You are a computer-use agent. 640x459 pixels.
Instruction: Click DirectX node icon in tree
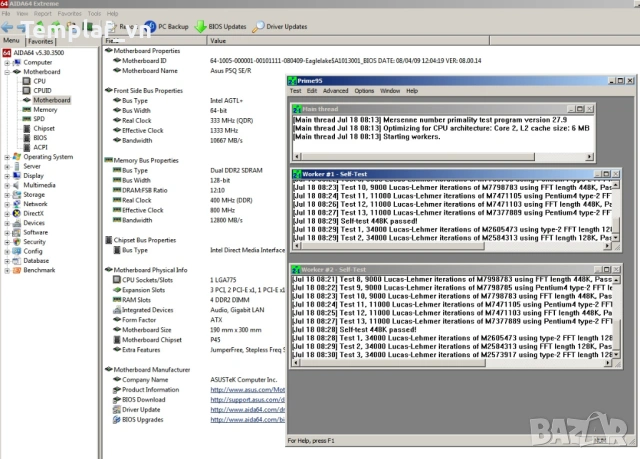tap(17, 213)
